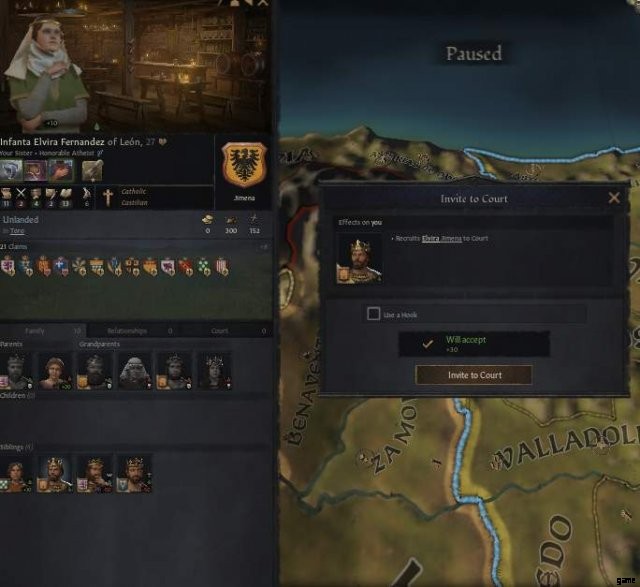This screenshot has width=640, height=587.
Task: Click the gold coins icon
Action: point(208,219)
